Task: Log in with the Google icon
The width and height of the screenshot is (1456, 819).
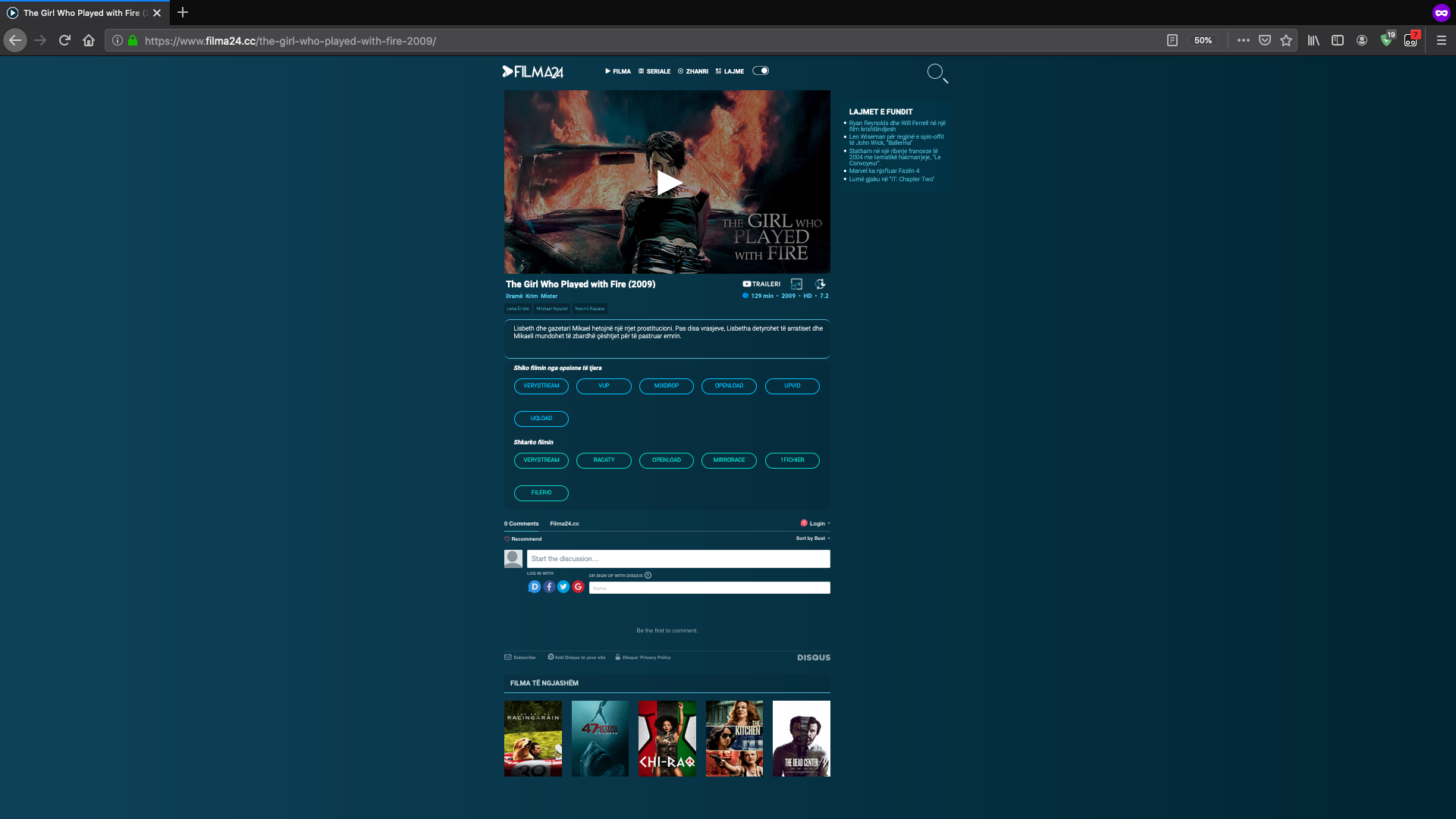Action: (579, 586)
